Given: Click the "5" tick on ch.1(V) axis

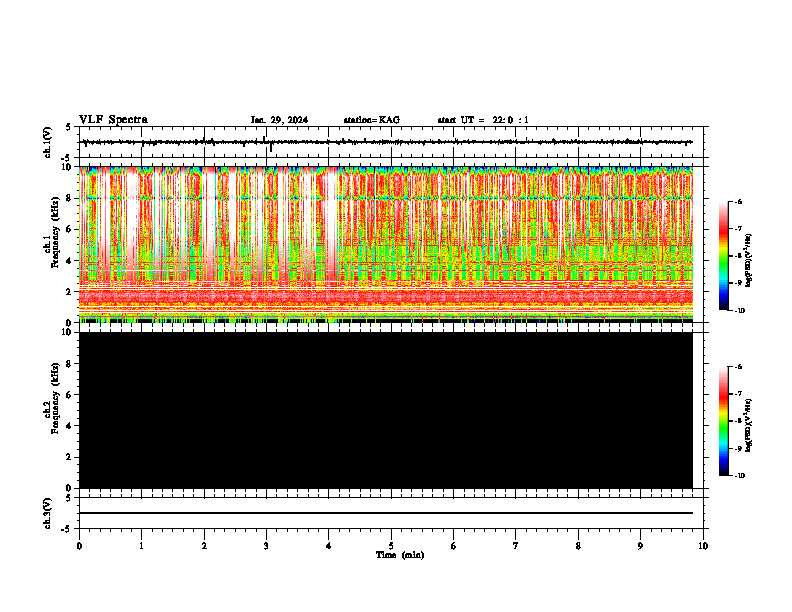Looking at the screenshot, I should (x=69, y=128).
